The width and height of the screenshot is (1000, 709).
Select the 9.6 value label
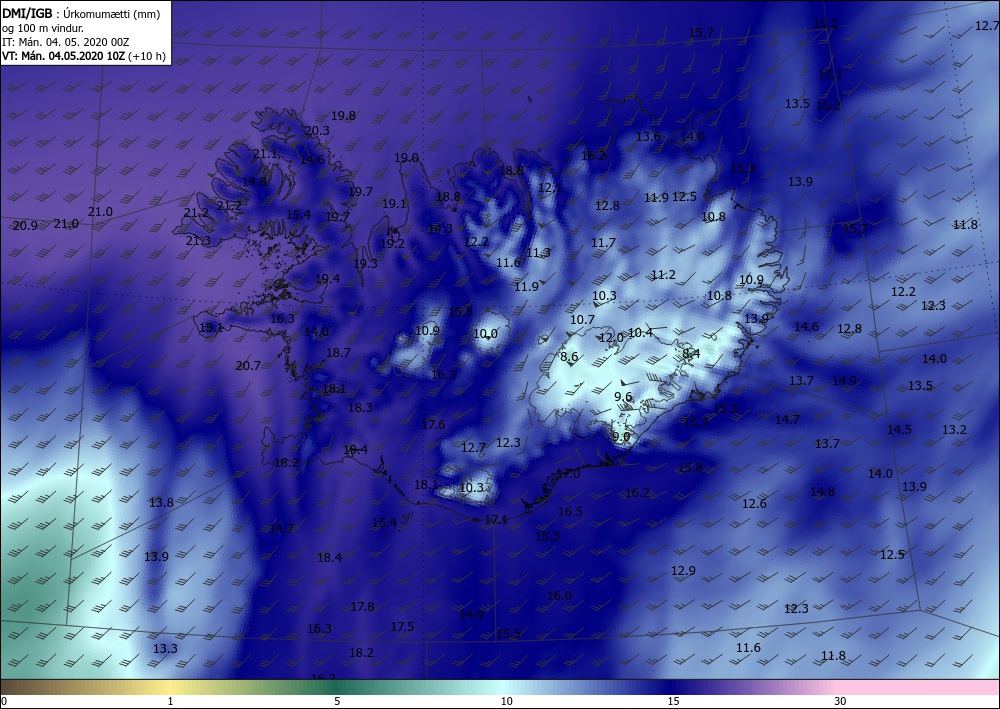(623, 397)
